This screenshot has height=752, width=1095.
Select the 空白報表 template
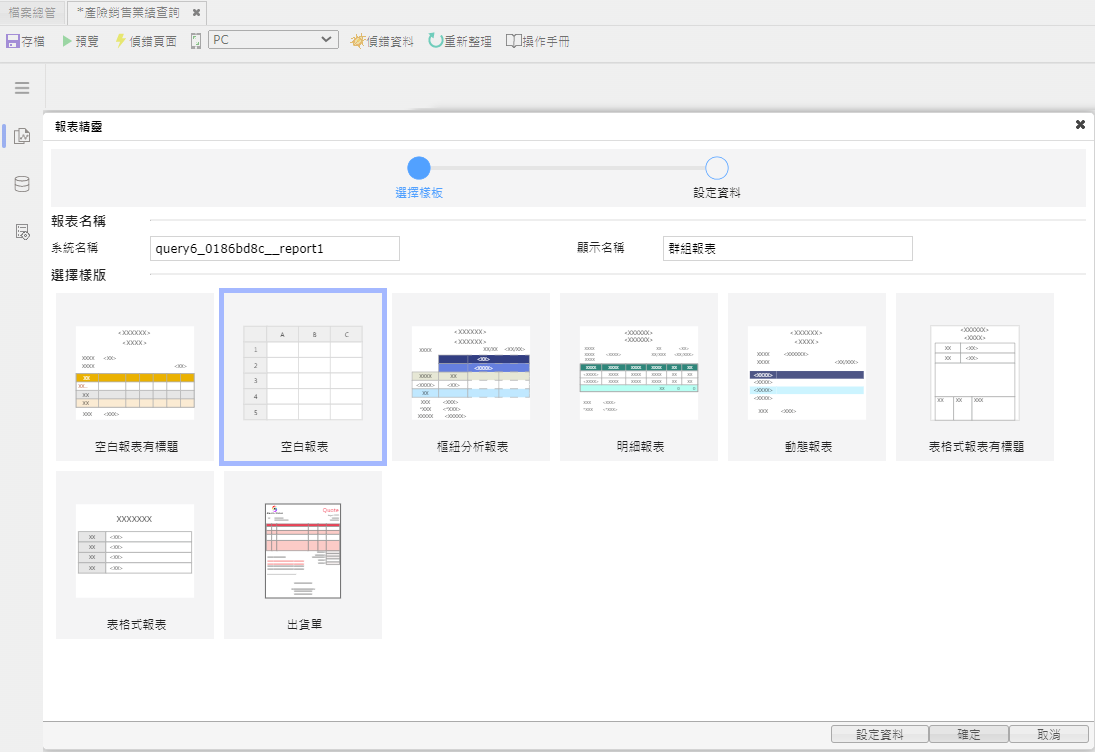(x=303, y=377)
